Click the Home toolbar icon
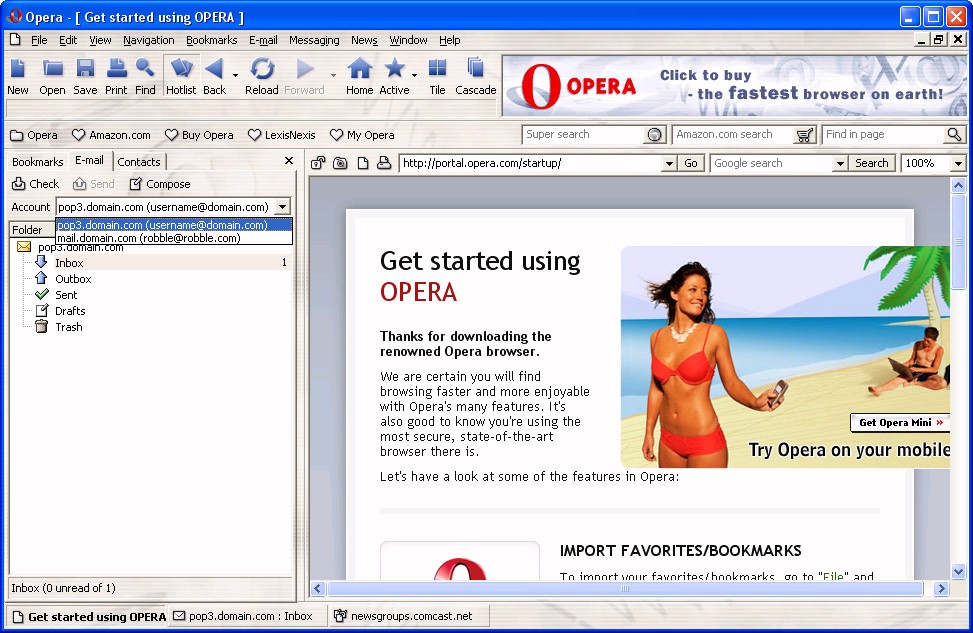The width and height of the screenshot is (973, 633). pos(359,69)
